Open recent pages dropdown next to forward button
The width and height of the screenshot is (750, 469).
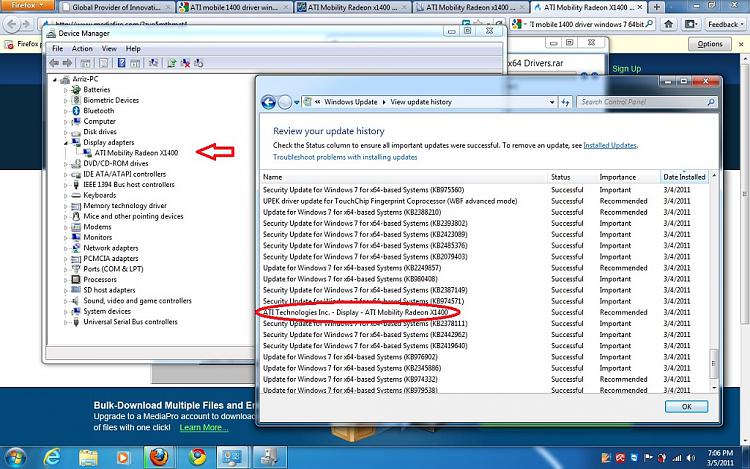pyautogui.click(x=297, y=102)
